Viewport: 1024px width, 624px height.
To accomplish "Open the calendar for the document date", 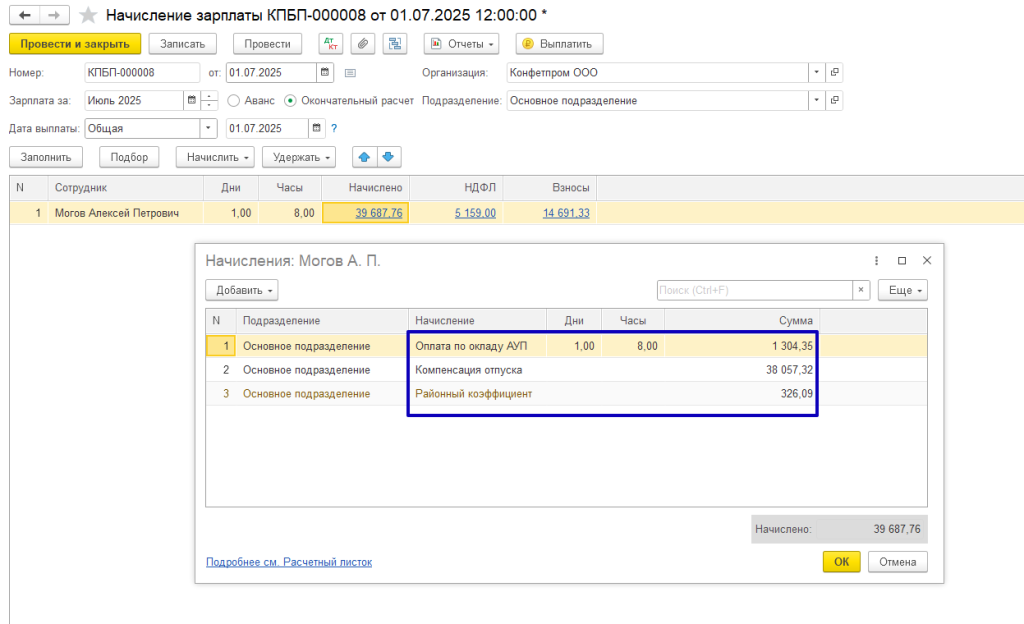I will point(325,73).
